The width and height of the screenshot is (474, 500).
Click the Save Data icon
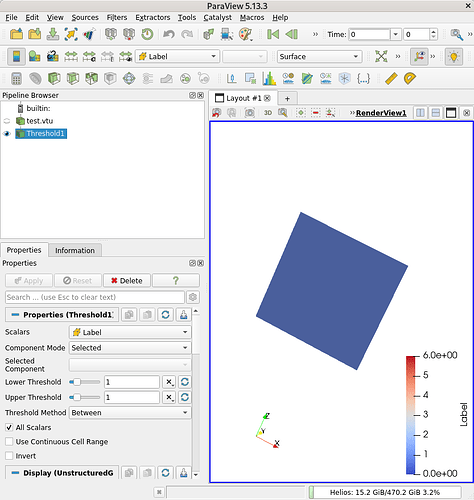[53, 34]
